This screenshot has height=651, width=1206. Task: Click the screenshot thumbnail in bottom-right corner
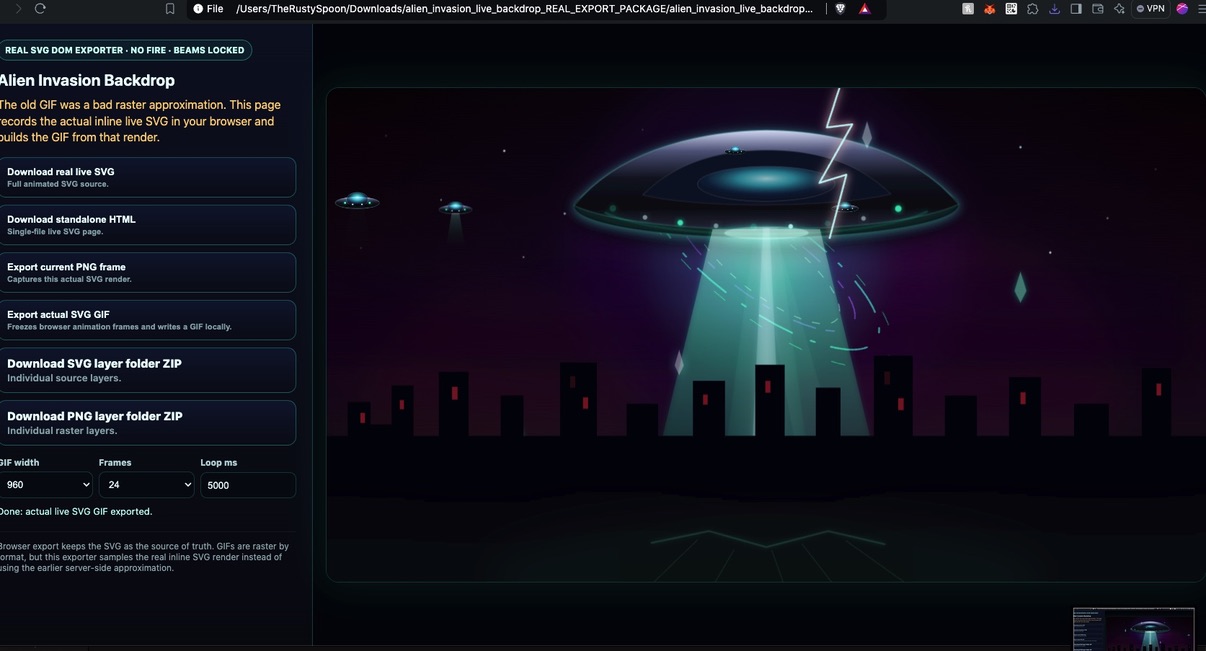click(x=1133, y=629)
